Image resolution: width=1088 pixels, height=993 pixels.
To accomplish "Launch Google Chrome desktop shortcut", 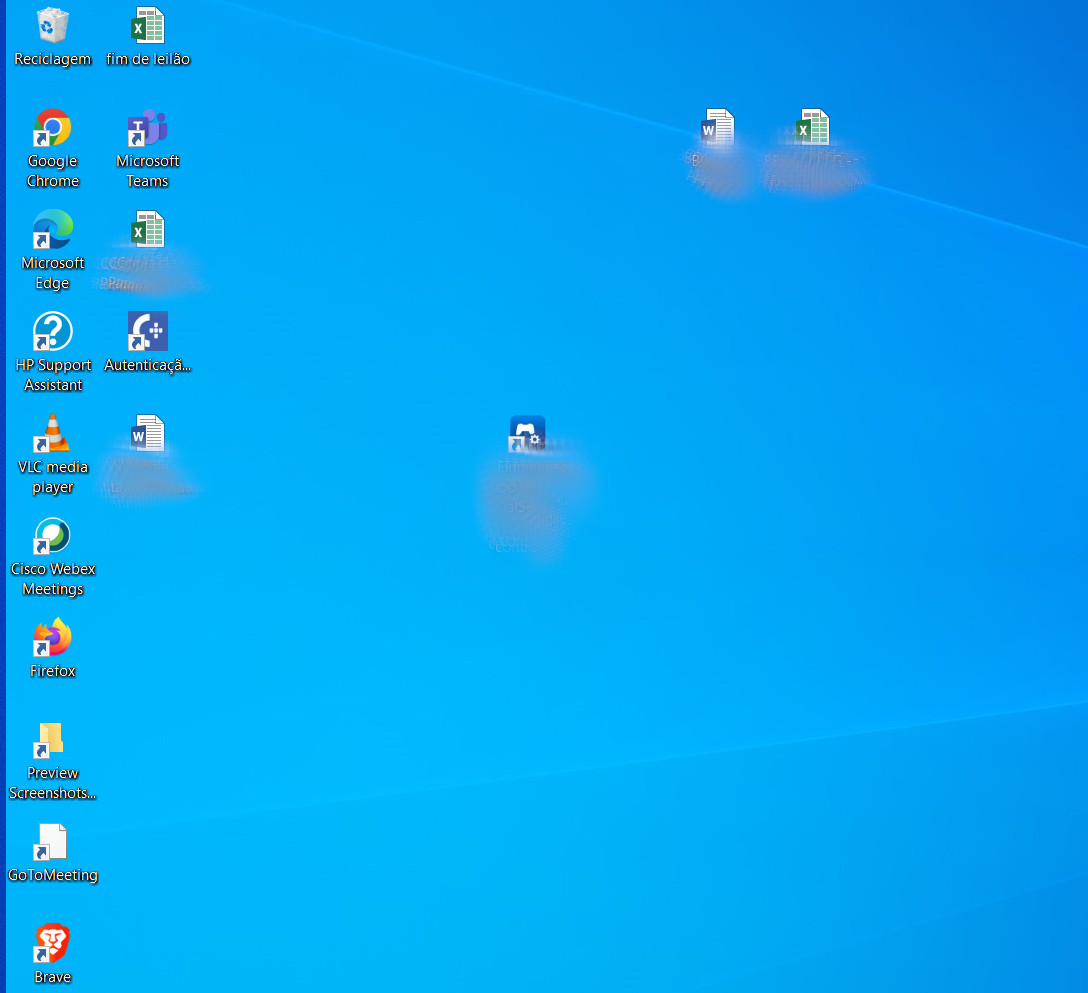I will click(53, 128).
